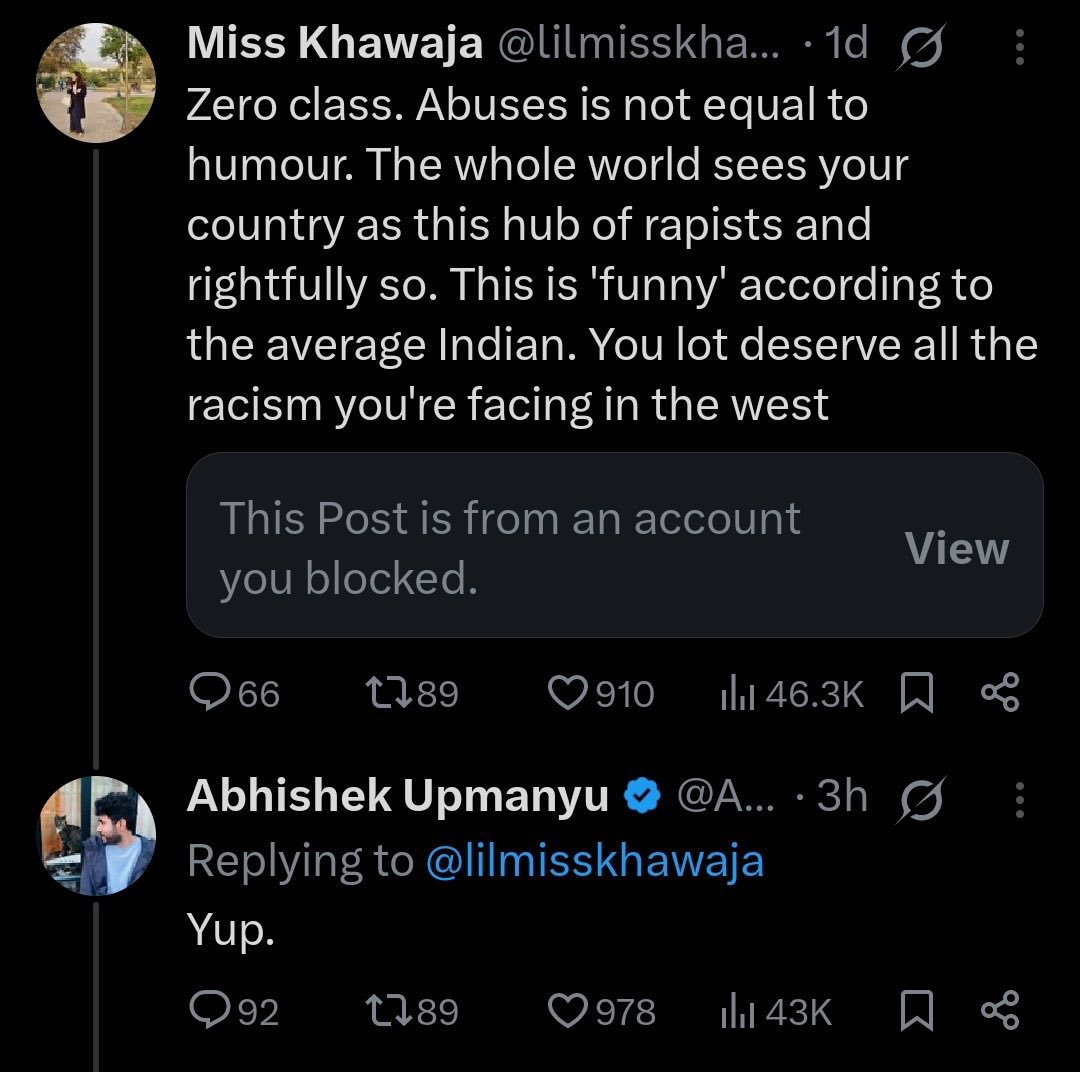Screen dimensions: 1080x1072
Task: Share Abhishek Upmanyu's reply
Action: point(1000,1011)
